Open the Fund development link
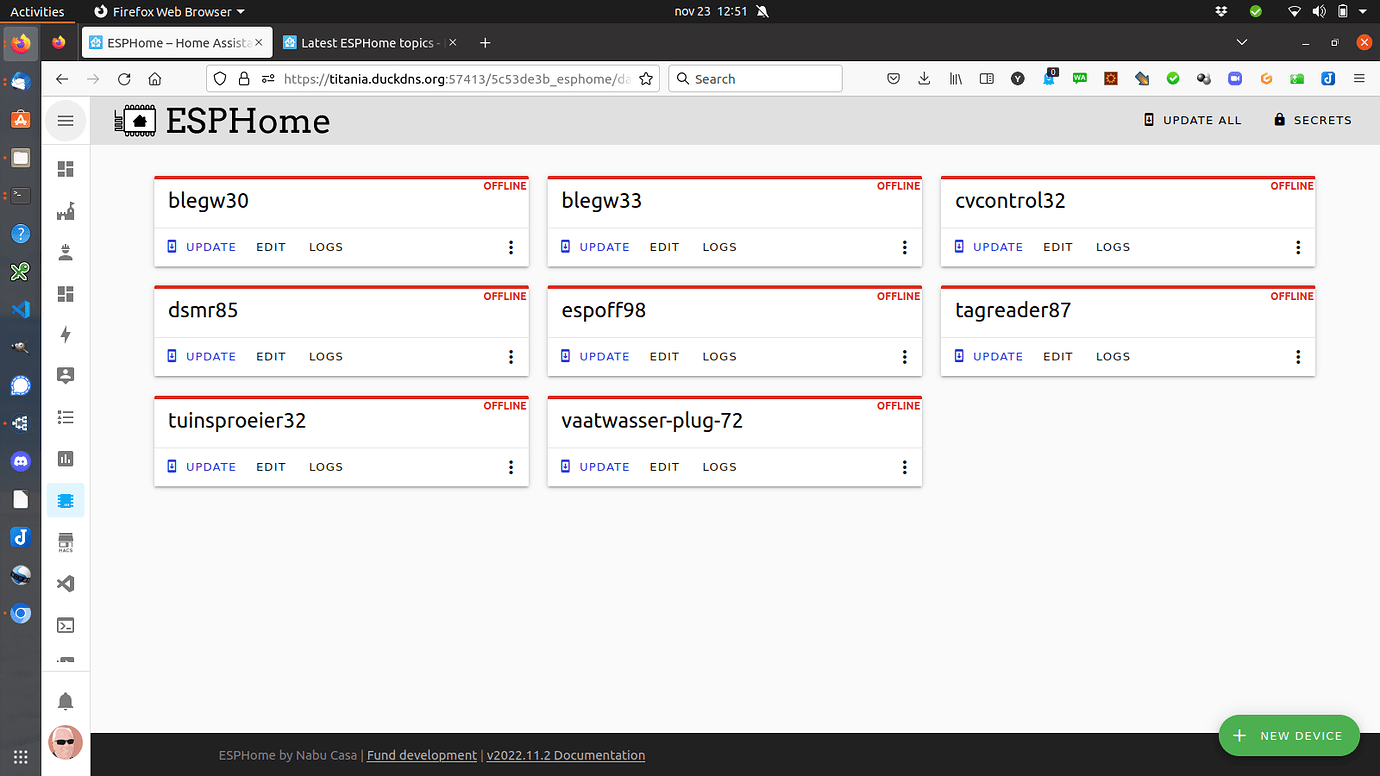 tap(421, 755)
